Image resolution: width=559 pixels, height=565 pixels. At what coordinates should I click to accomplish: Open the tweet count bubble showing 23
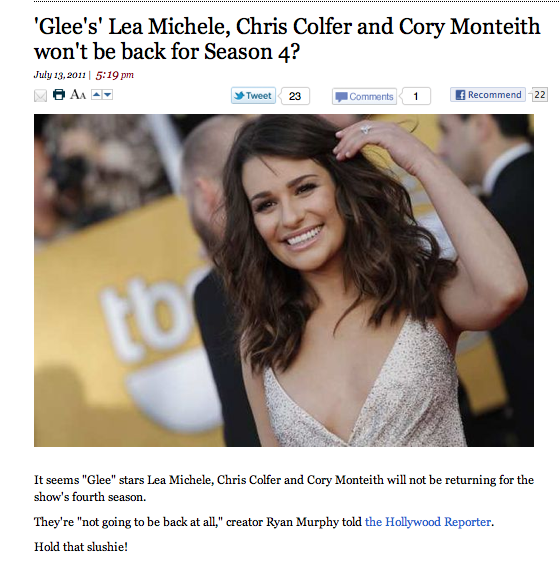(294, 96)
